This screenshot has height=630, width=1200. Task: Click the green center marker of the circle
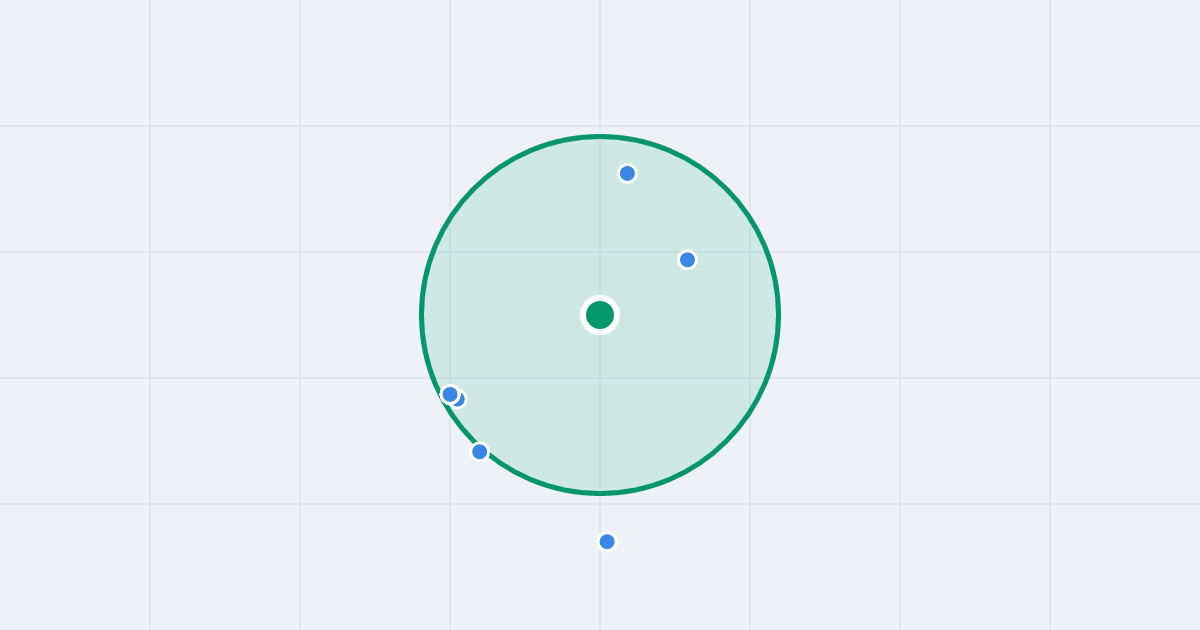point(600,315)
